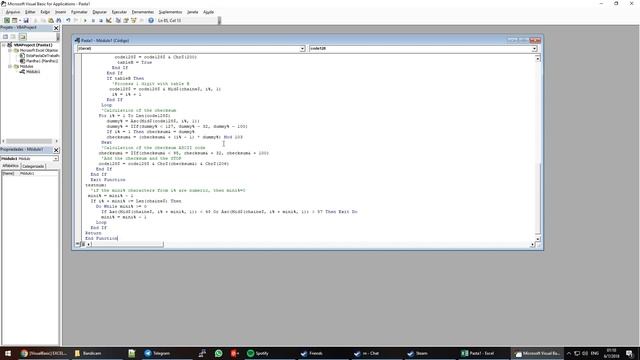The image size is (640, 360).
Task: Collapse the Microsoft Excel Objetos folder
Action: (x=10, y=50)
